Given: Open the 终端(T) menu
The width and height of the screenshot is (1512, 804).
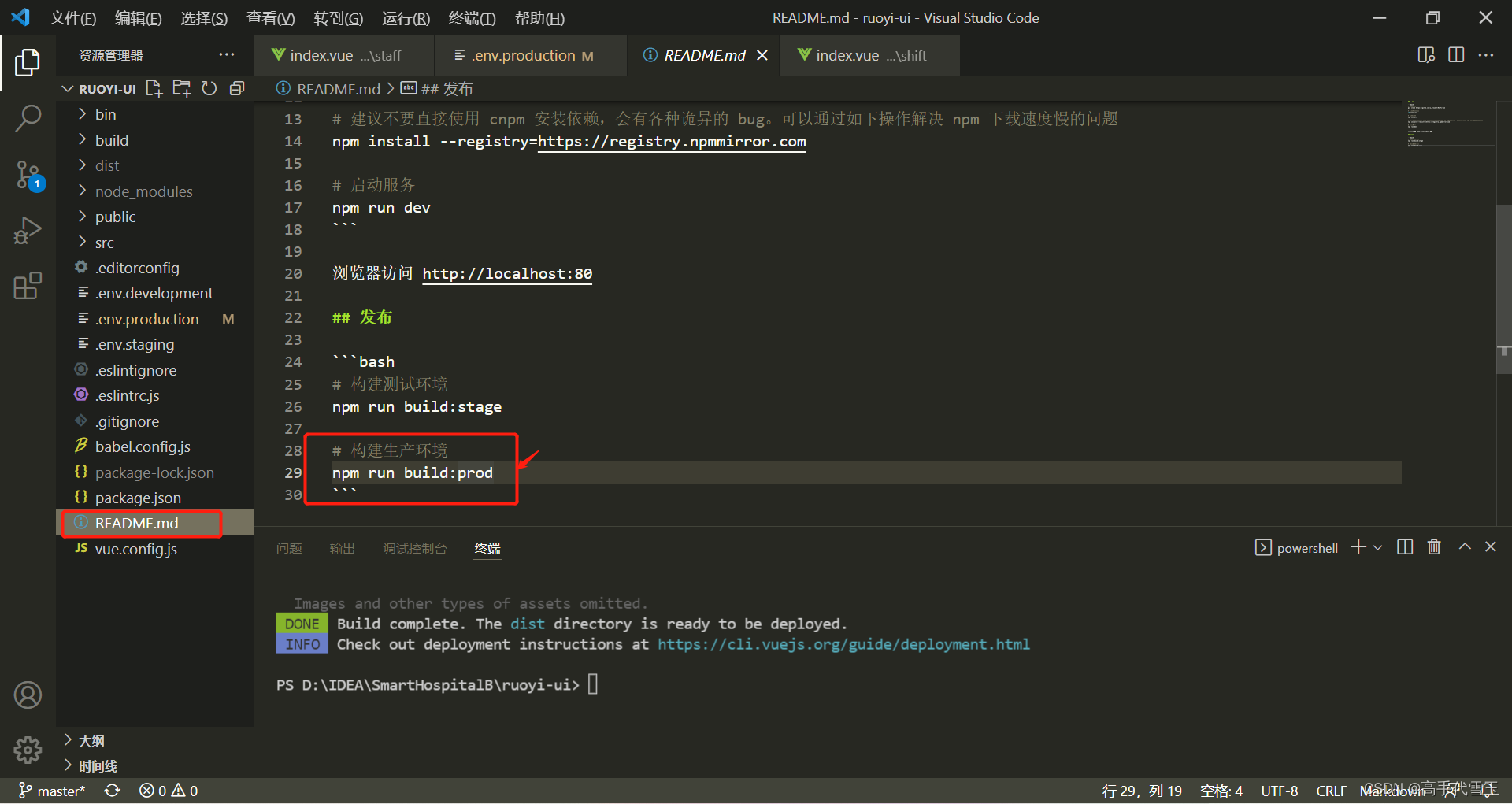Looking at the screenshot, I should tap(471, 17).
